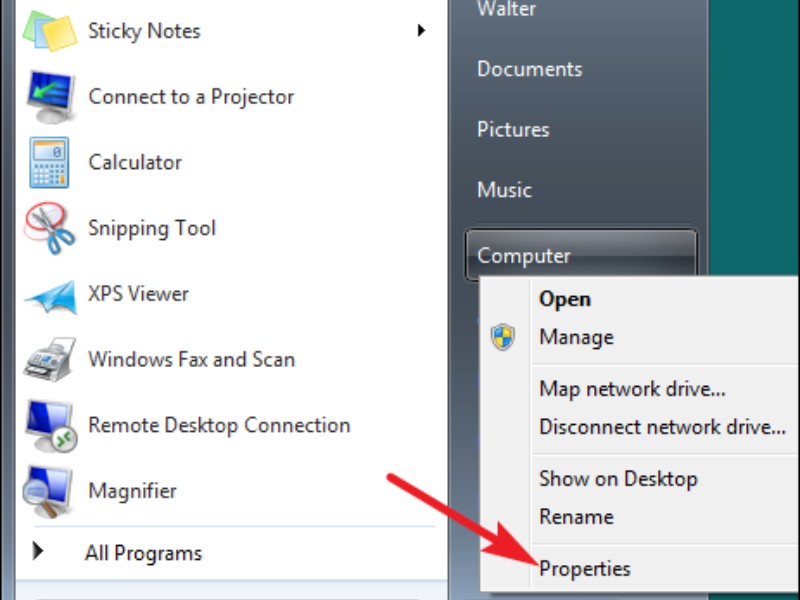This screenshot has height=600, width=800.
Task: Click the XPS Viewer paper plane icon
Action: click(x=51, y=296)
